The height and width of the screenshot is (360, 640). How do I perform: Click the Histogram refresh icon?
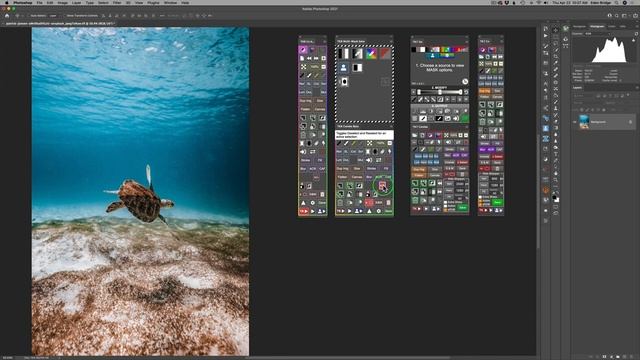click(636, 34)
